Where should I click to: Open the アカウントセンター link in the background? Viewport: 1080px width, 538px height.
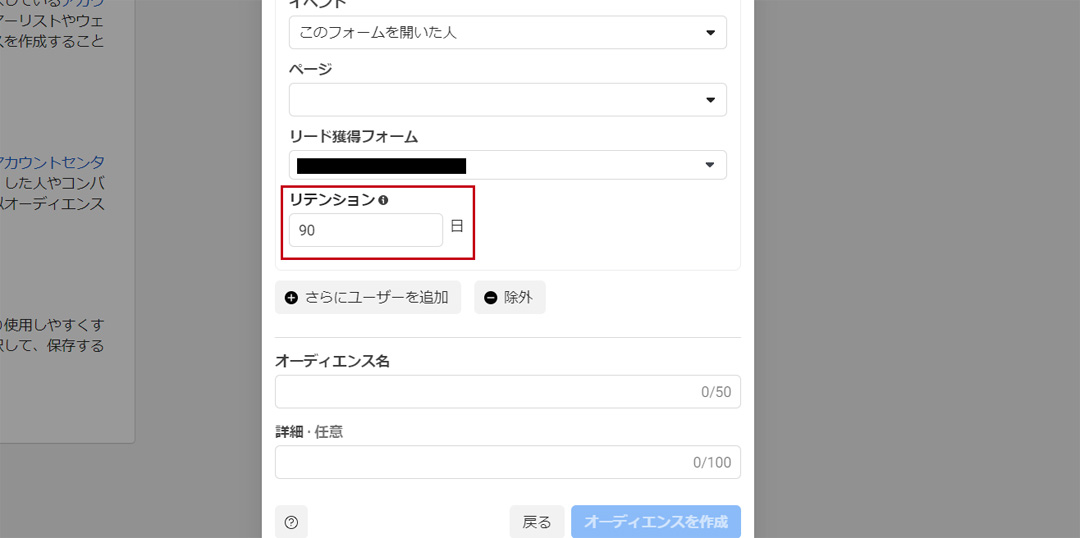pyautogui.click(x=55, y=162)
